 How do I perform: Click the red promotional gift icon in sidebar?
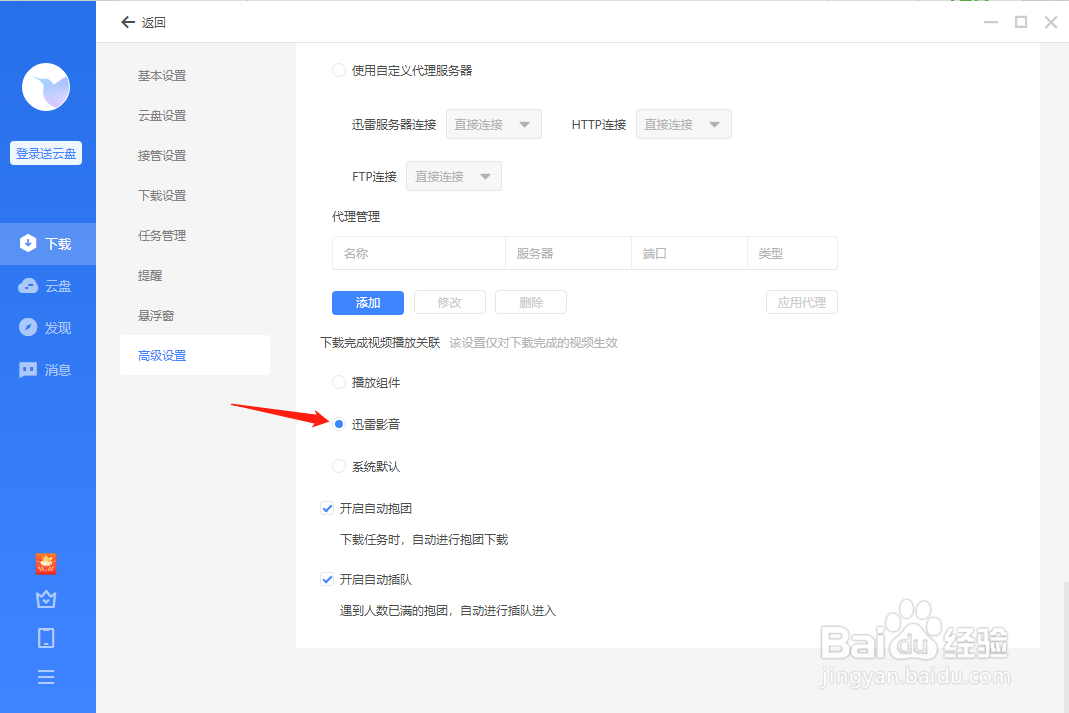click(45, 564)
